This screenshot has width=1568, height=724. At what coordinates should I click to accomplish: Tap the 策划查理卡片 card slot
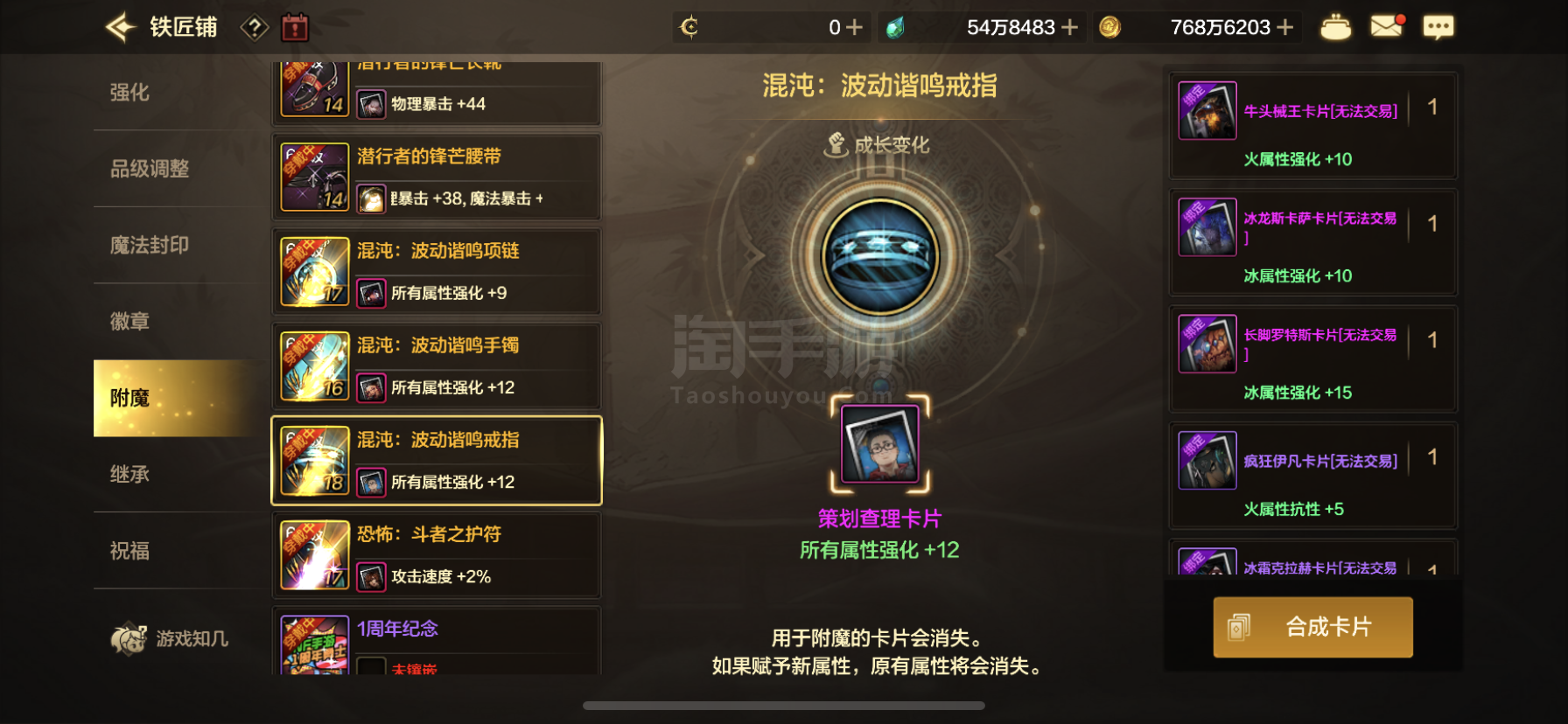[879, 443]
